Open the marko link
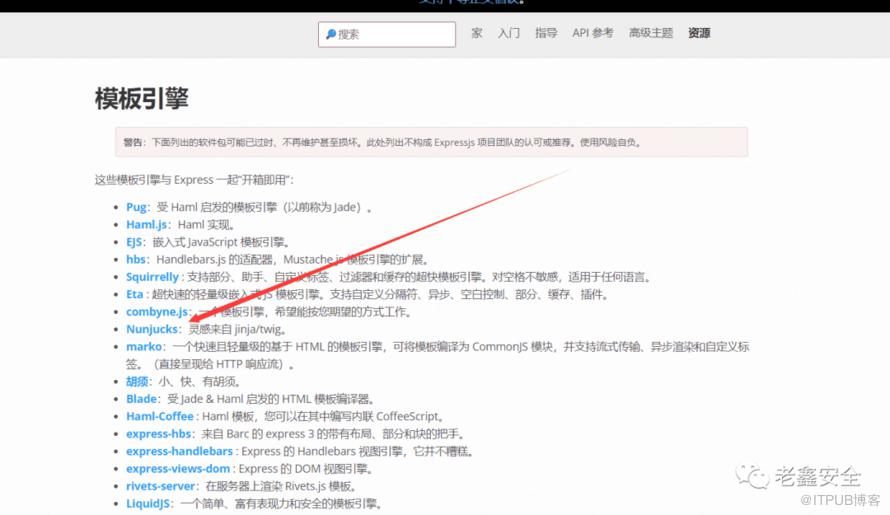This screenshot has height=515, width=890. (143, 346)
